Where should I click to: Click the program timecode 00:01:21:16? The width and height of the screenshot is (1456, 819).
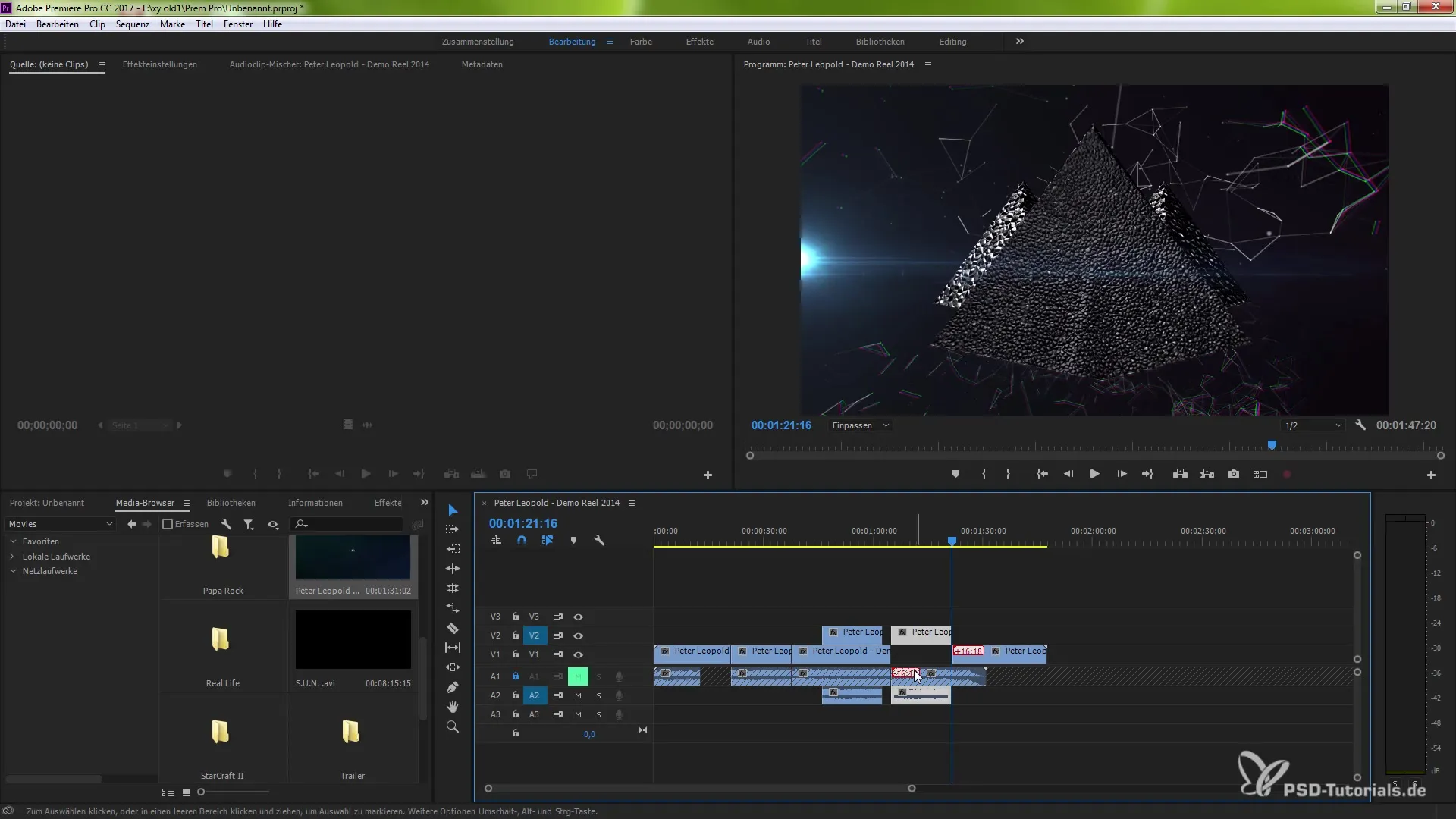(x=781, y=425)
